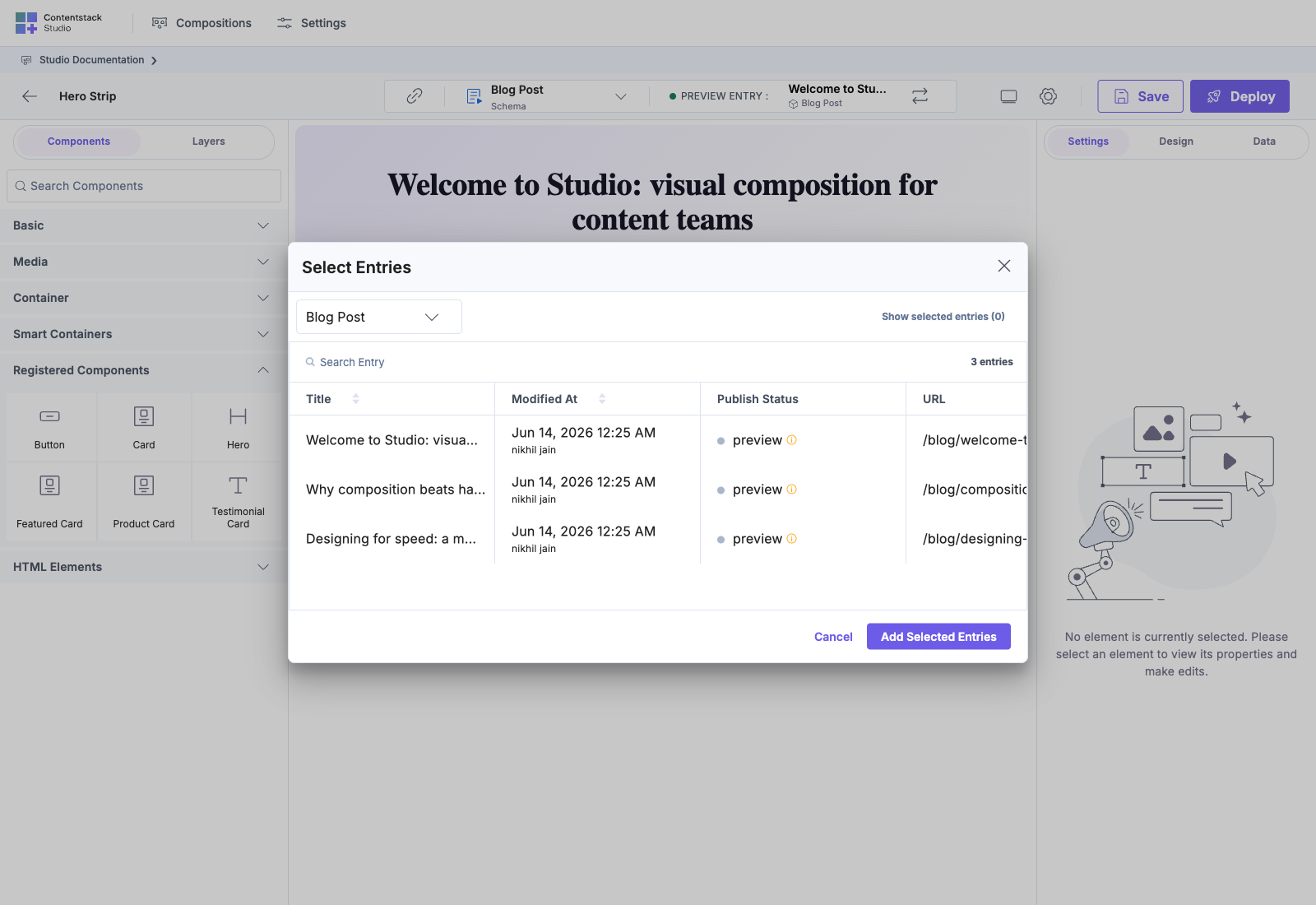1316x905 pixels.
Task: Select entry 'Designing for speed: a m...'
Action: click(x=390, y=539)
